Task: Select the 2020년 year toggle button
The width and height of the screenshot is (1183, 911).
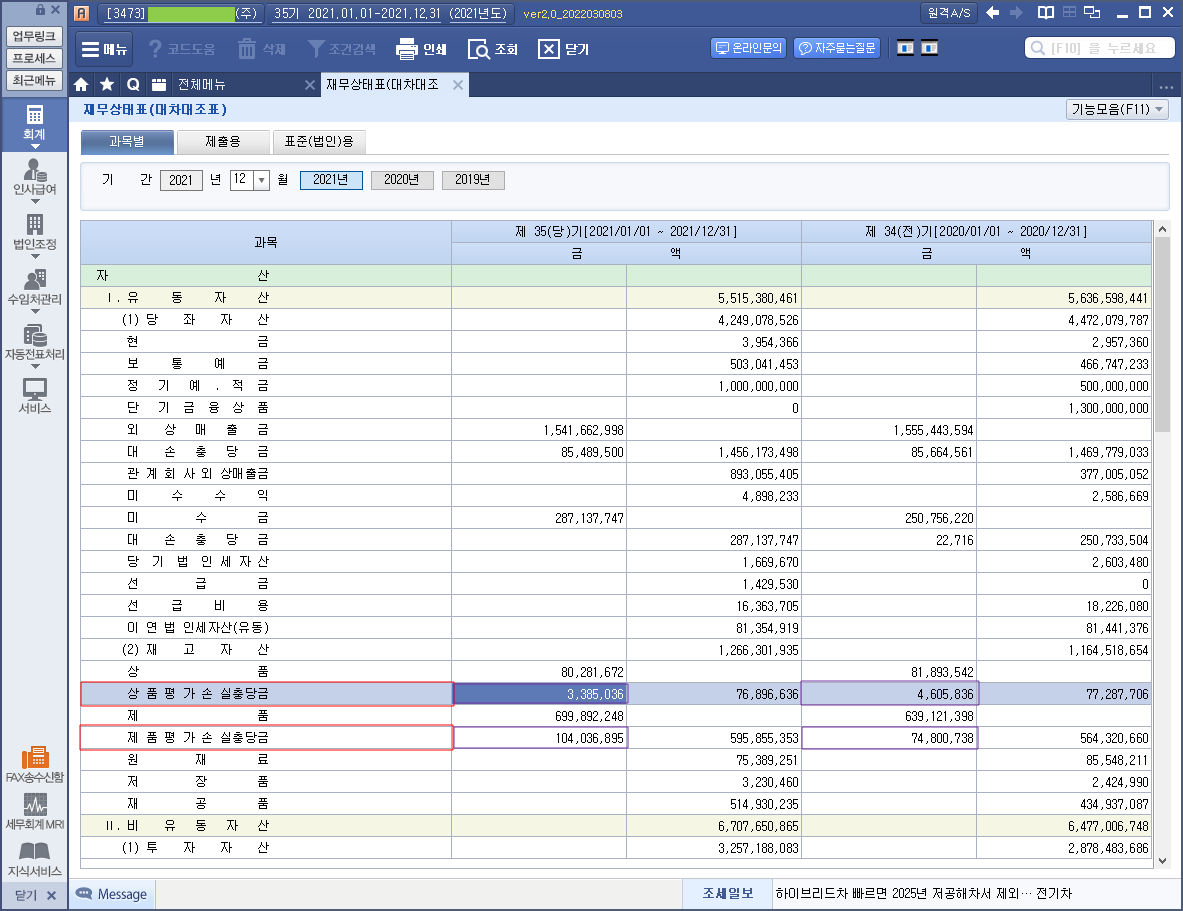Action: (x=402, y=180)
